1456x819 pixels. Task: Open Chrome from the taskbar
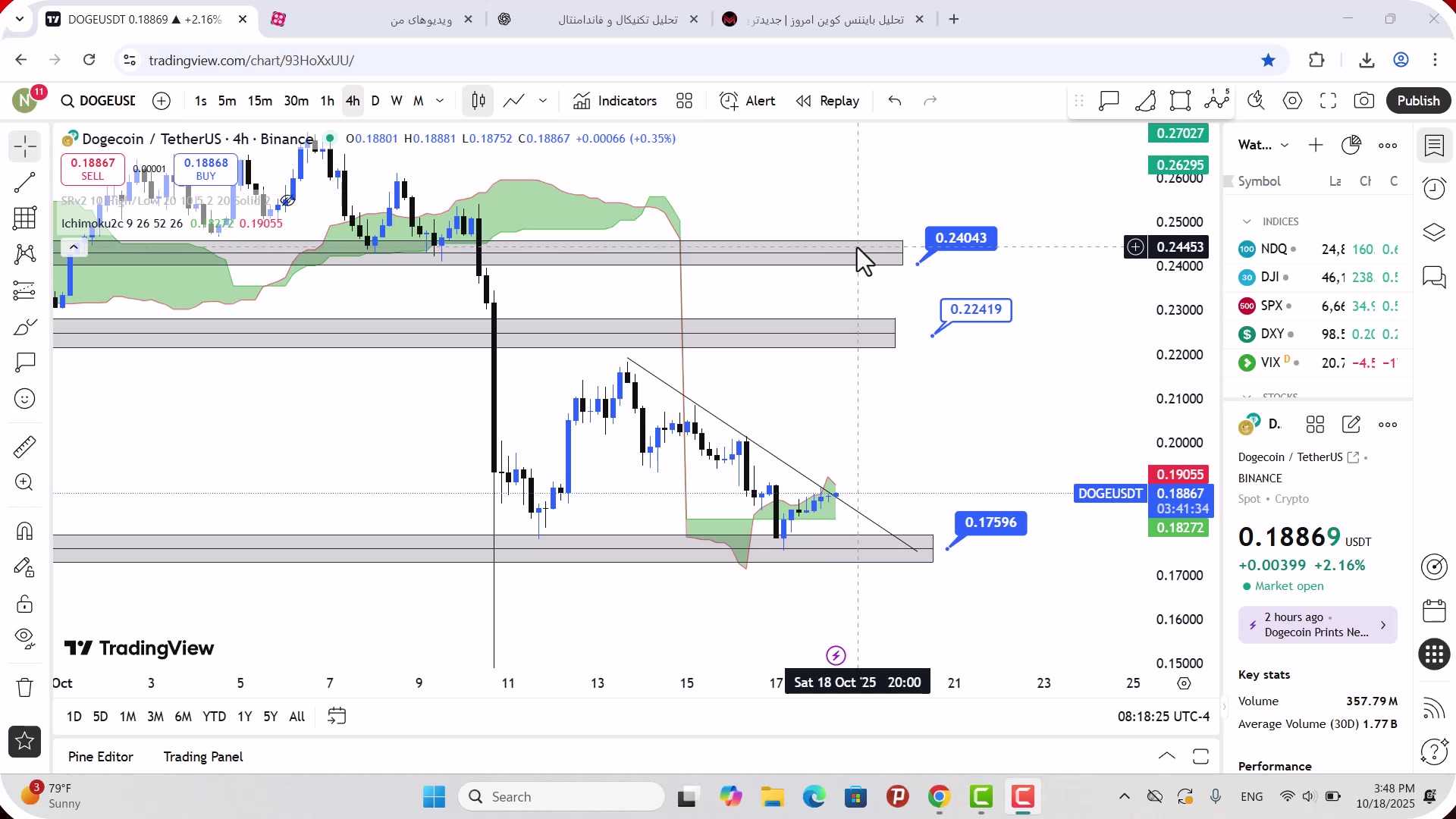(939, 797)
